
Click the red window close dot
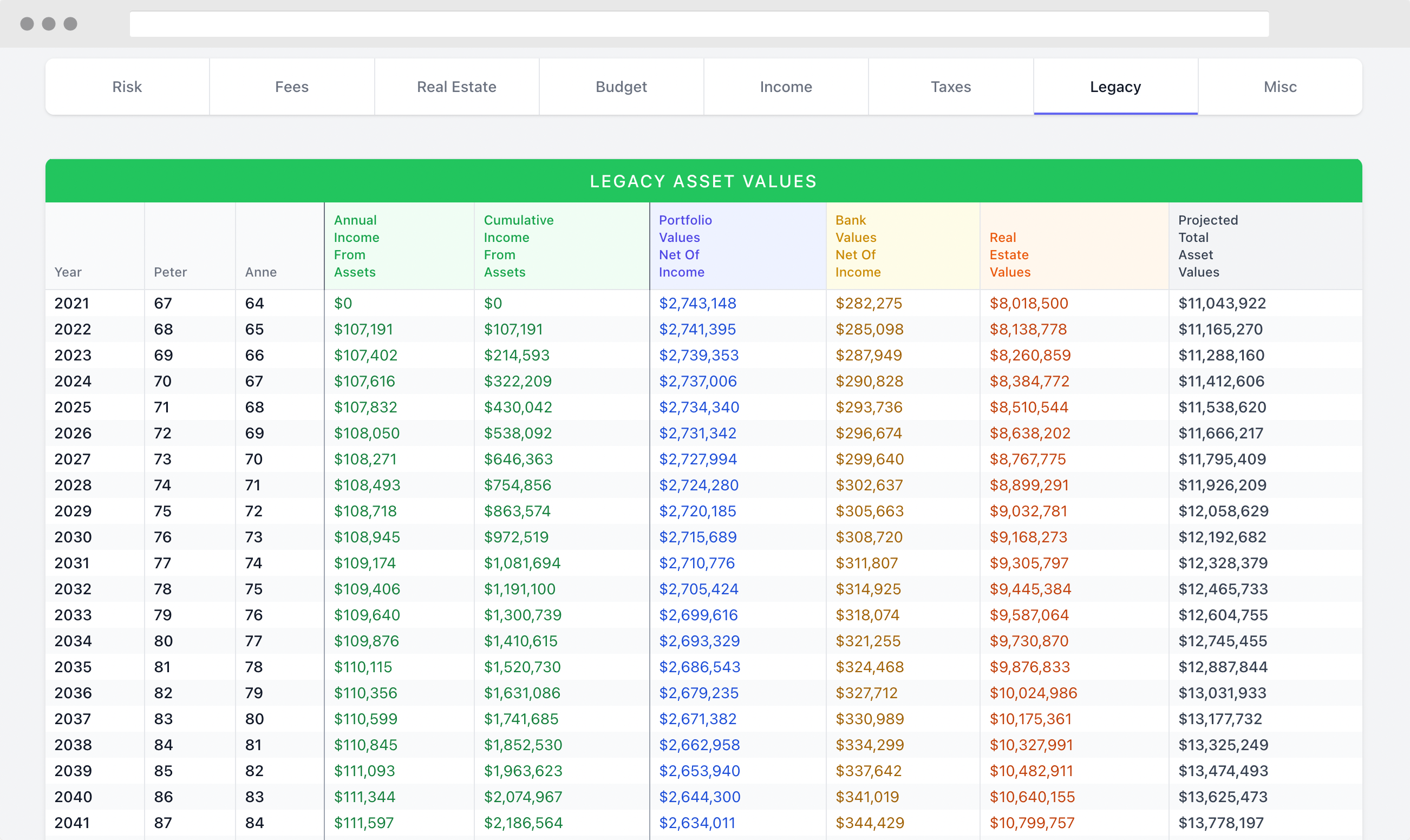pyautogui.click(x=27, y=24)
